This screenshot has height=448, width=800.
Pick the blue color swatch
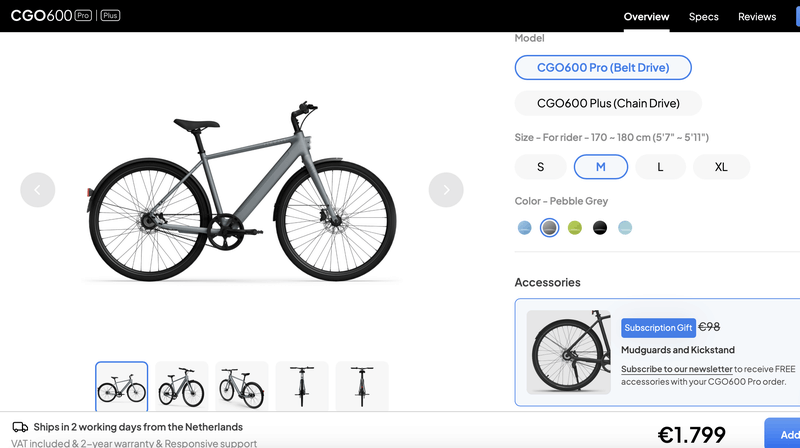click(x=524, y=228)
